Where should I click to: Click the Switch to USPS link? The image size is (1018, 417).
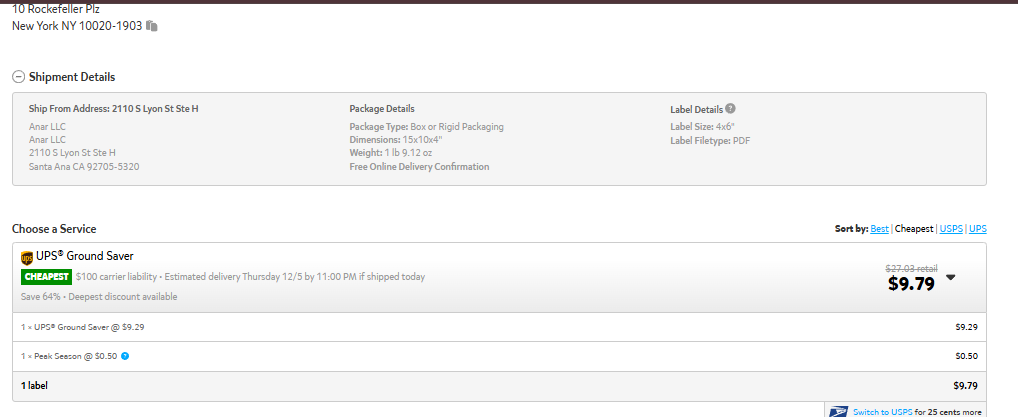pyautogui.click(x=882, y=412)
